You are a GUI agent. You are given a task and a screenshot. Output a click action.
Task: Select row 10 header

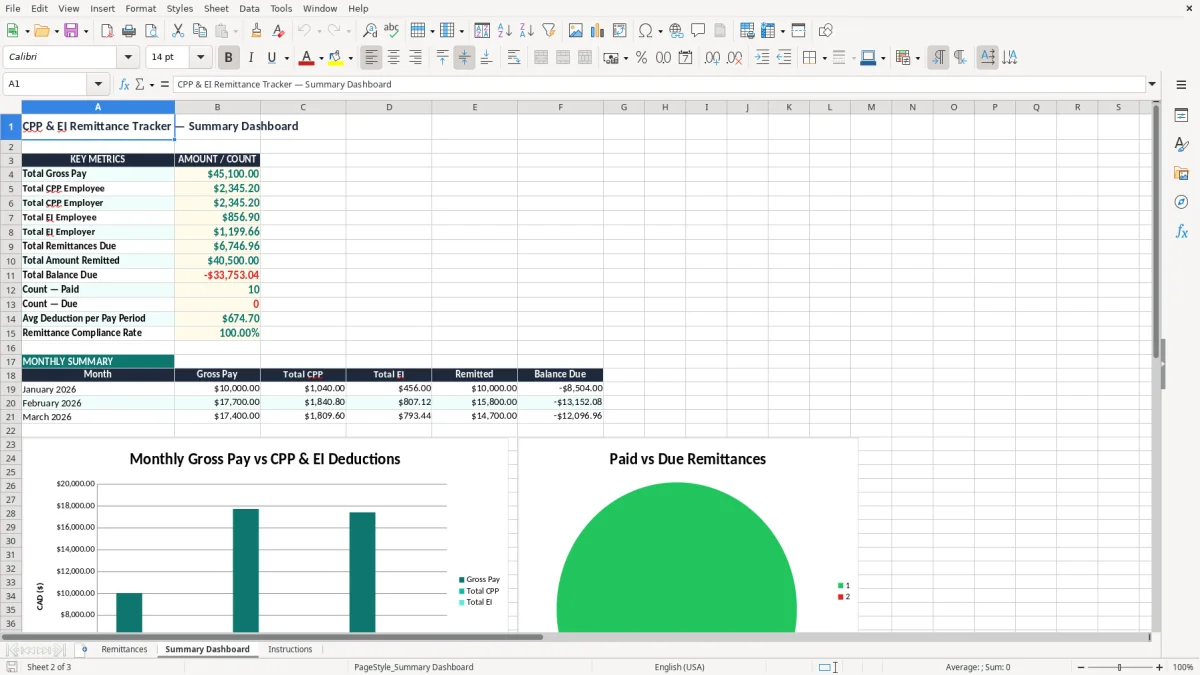pyautogui.click(x=11, y=260)
